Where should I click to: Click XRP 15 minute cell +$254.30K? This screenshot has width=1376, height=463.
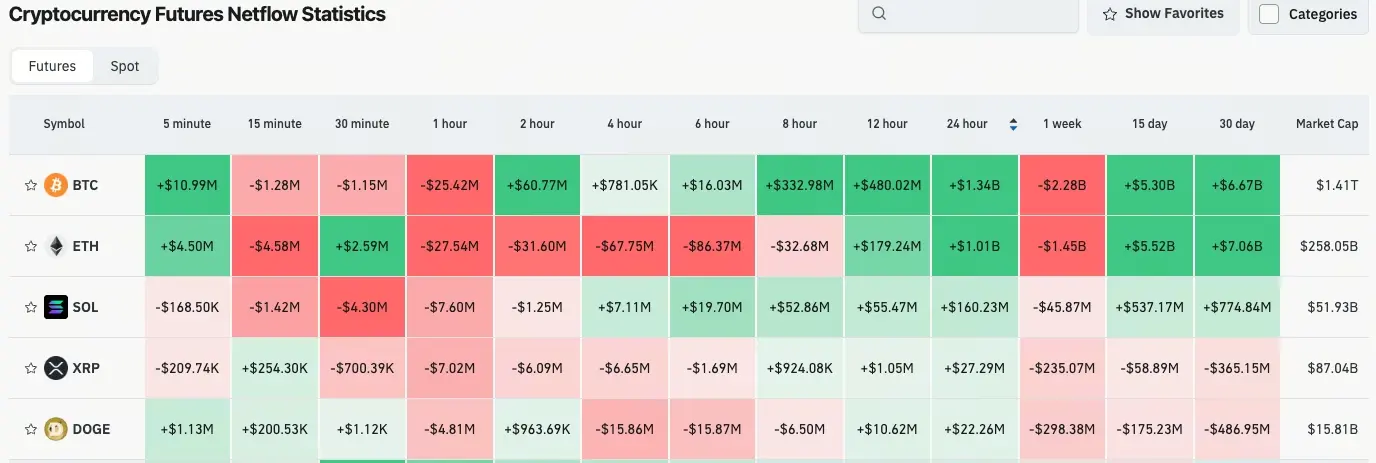click(275, 368)
